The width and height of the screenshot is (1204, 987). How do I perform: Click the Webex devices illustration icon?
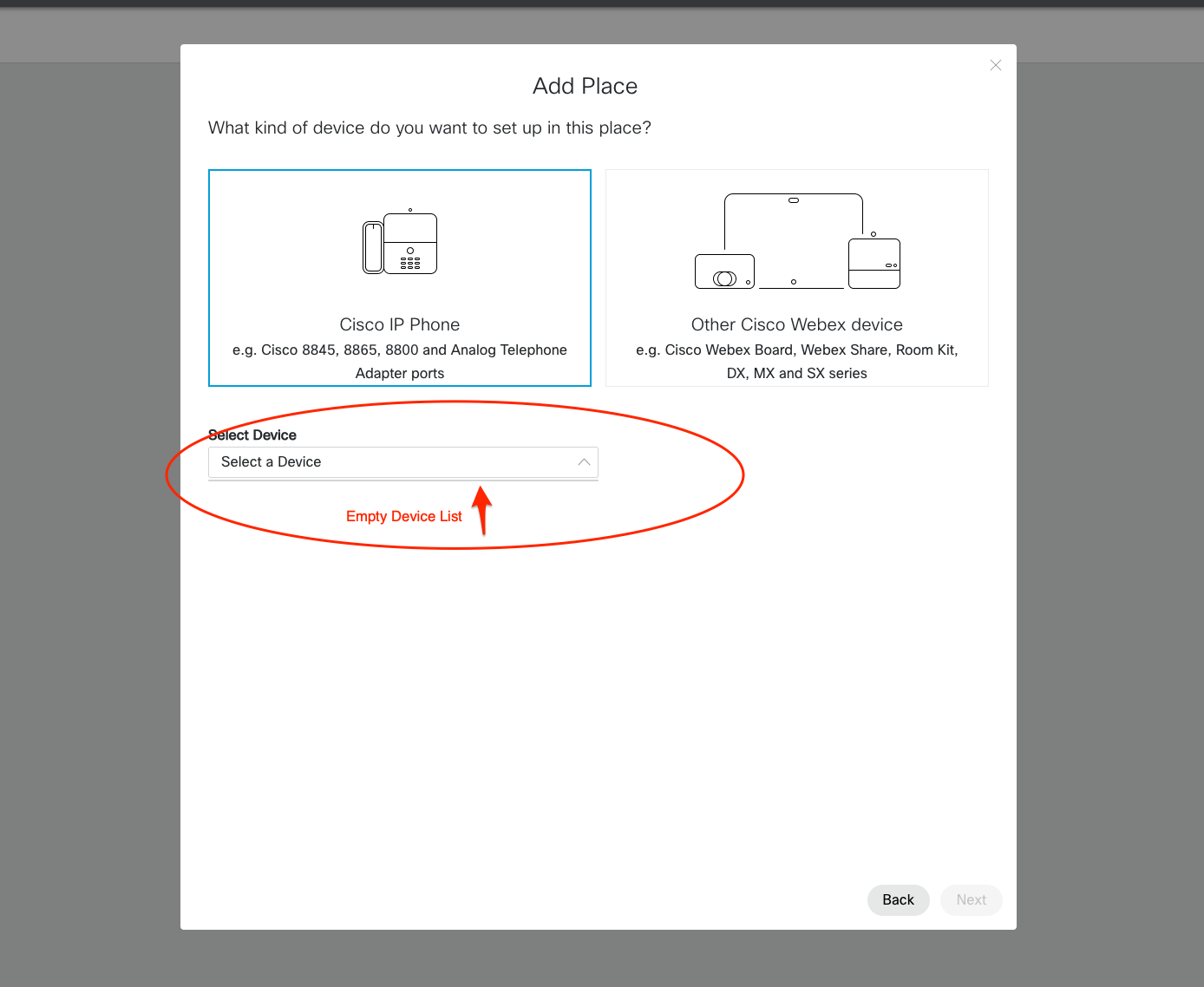[x=797, y=241]
